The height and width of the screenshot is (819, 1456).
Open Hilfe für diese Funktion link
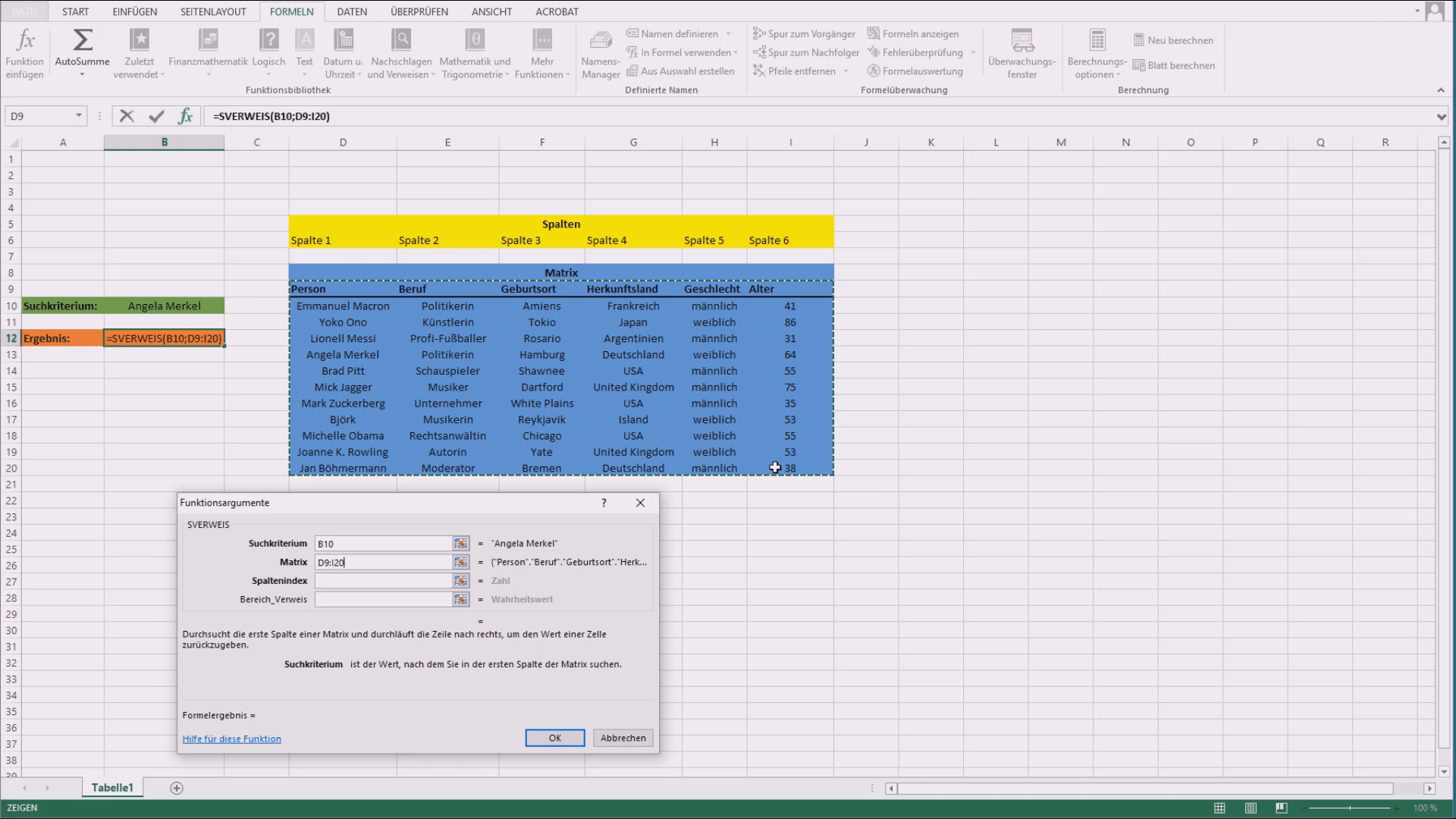pyautogui.click(x=231, y=739)
